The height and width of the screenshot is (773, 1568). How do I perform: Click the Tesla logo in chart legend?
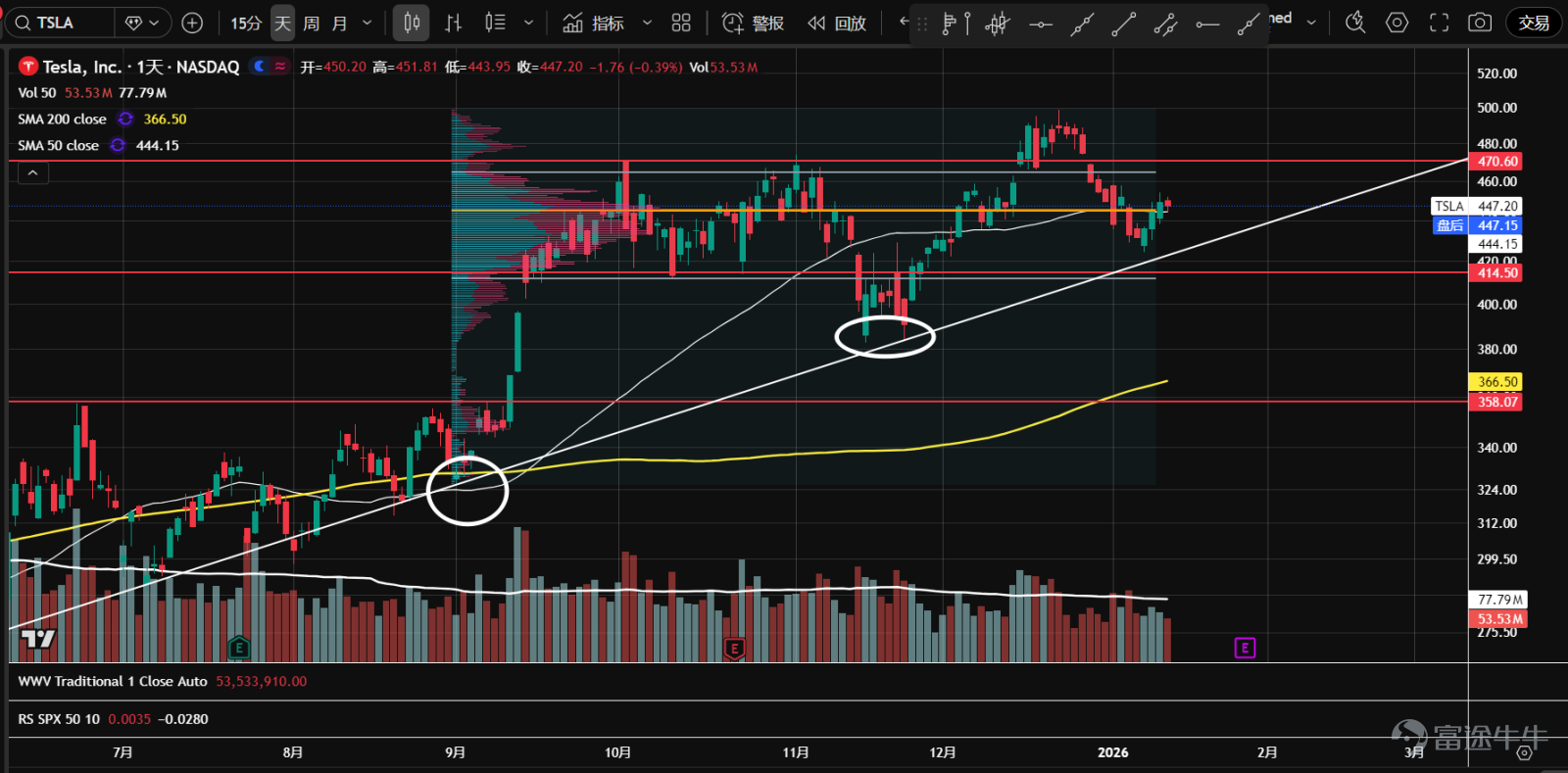[x=28, y=67]
